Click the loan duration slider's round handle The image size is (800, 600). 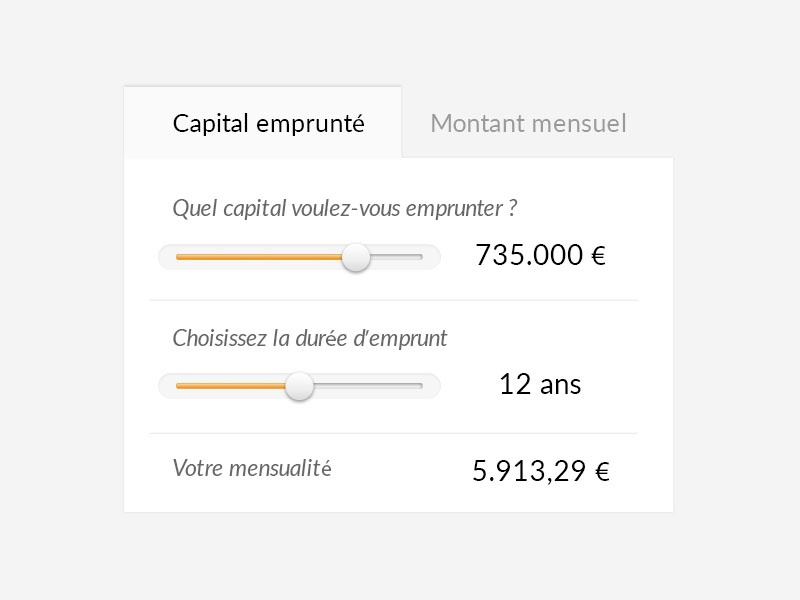tap(299, 385)
